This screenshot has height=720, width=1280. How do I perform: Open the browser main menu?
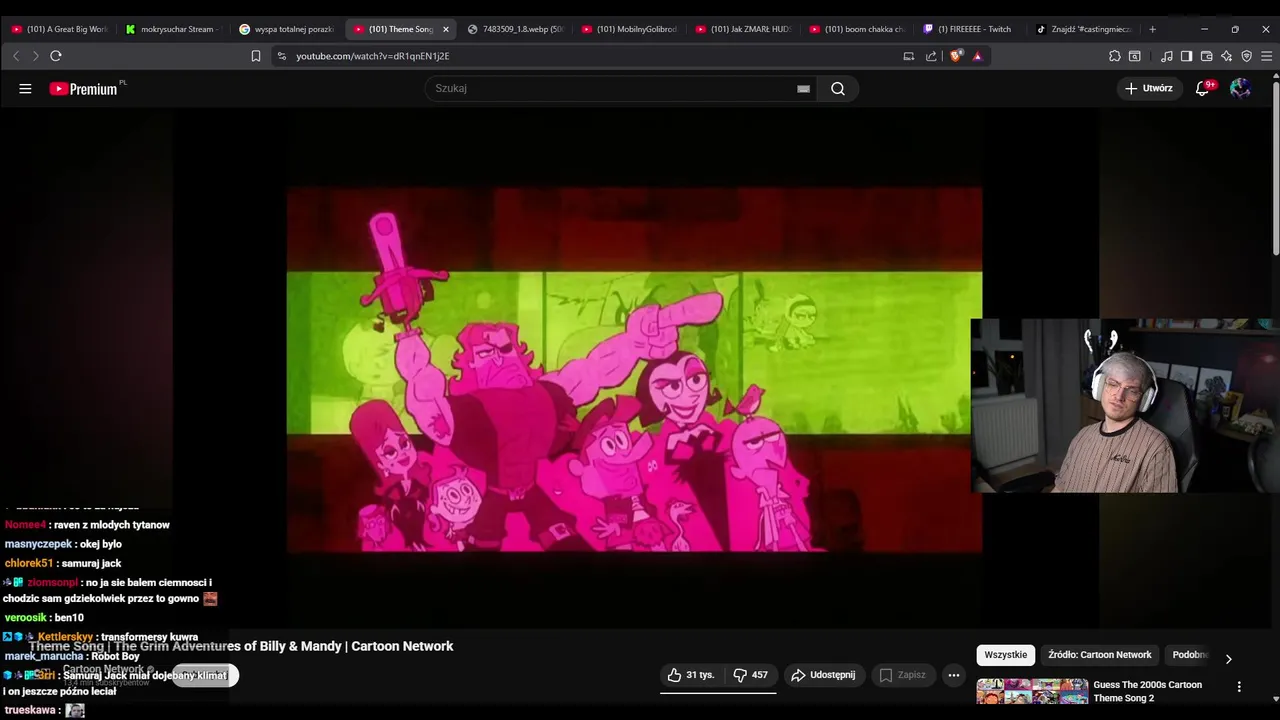click(1266, 56)
